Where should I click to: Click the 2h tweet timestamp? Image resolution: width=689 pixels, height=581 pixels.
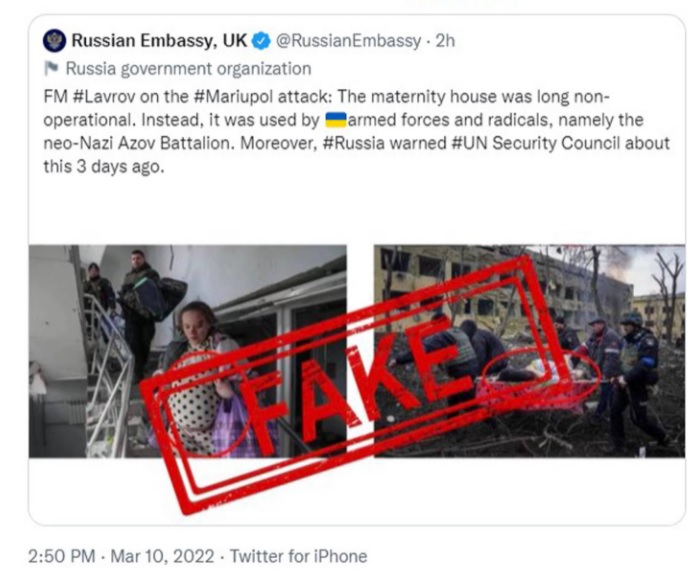445,40
